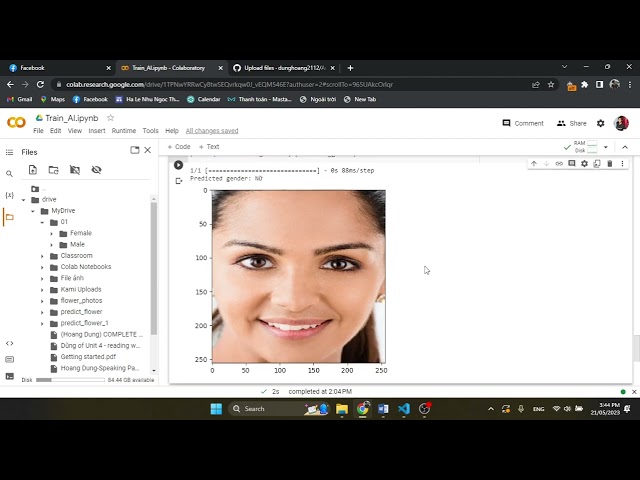Upload a file to session storage
Viewport: 640px width, 480px height.
point(33,170)
